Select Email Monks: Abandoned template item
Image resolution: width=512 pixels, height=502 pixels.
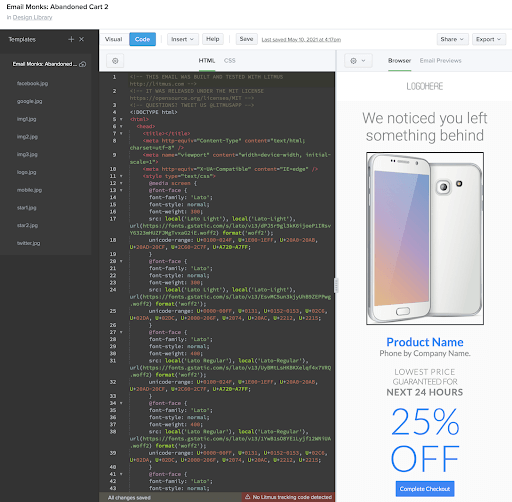coord(46,64)
